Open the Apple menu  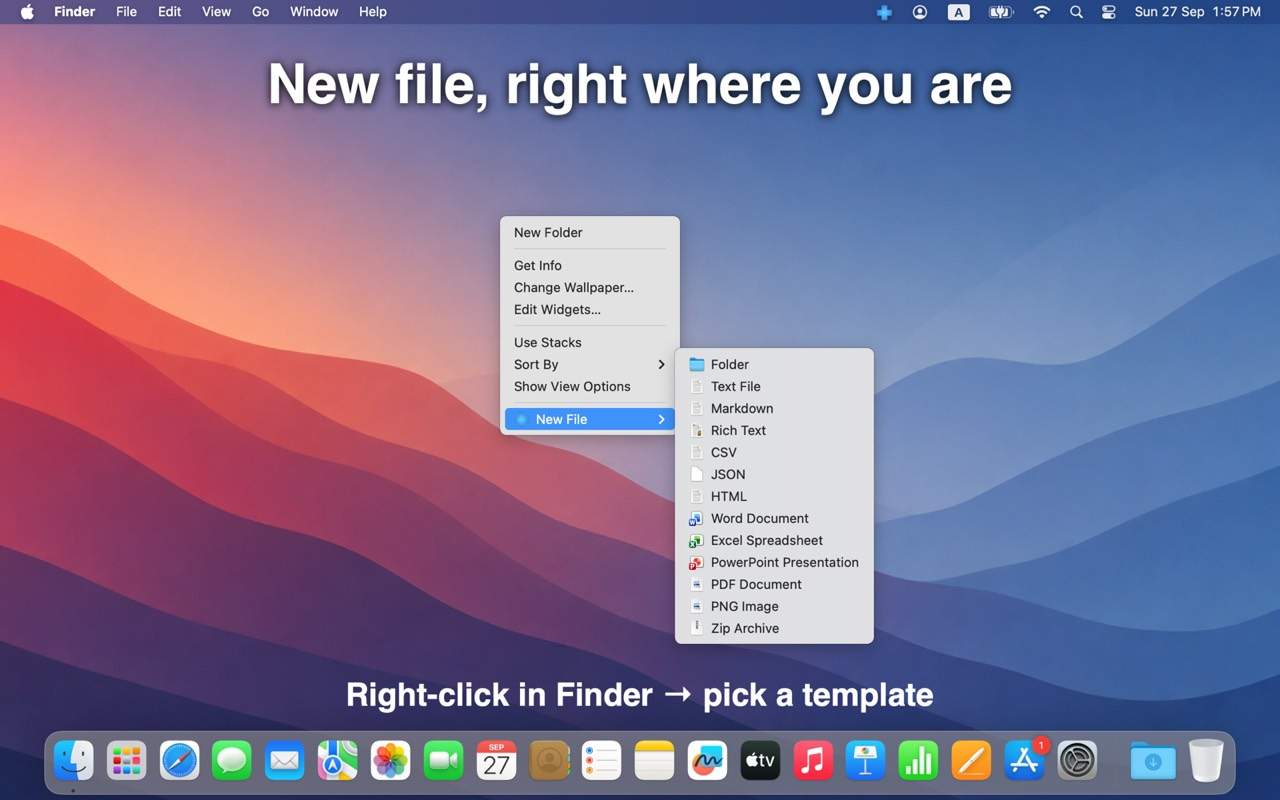27,12
